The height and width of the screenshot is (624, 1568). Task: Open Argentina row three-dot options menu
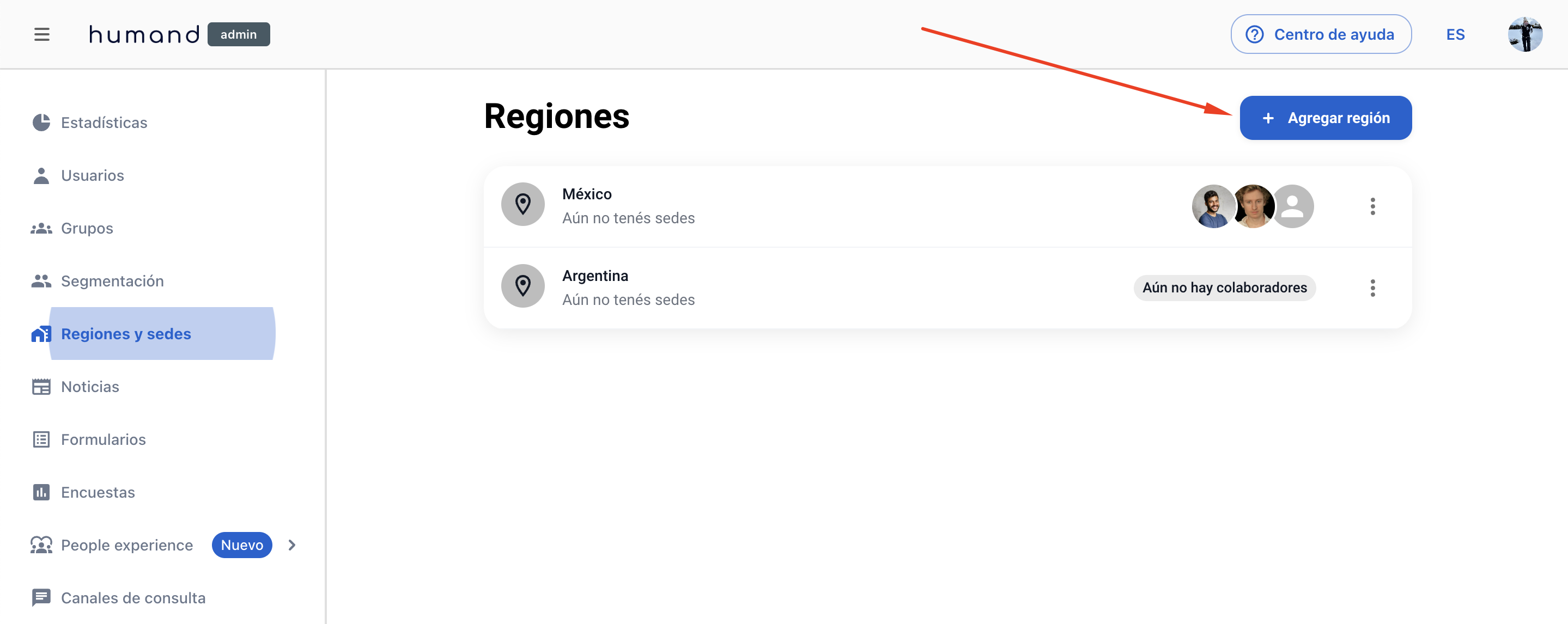pyautogui.click(x=1372, y=287)
